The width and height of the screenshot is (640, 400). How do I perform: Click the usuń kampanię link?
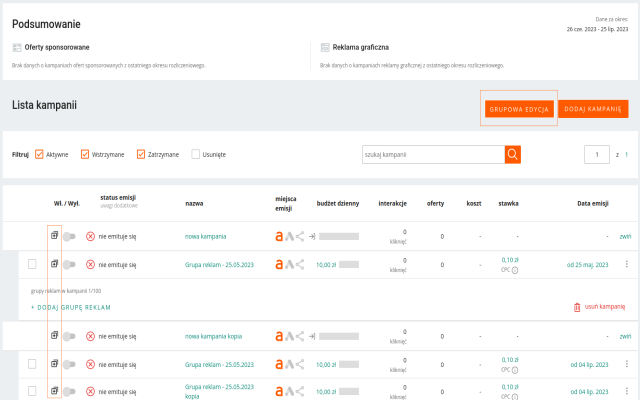click(604, 307)
